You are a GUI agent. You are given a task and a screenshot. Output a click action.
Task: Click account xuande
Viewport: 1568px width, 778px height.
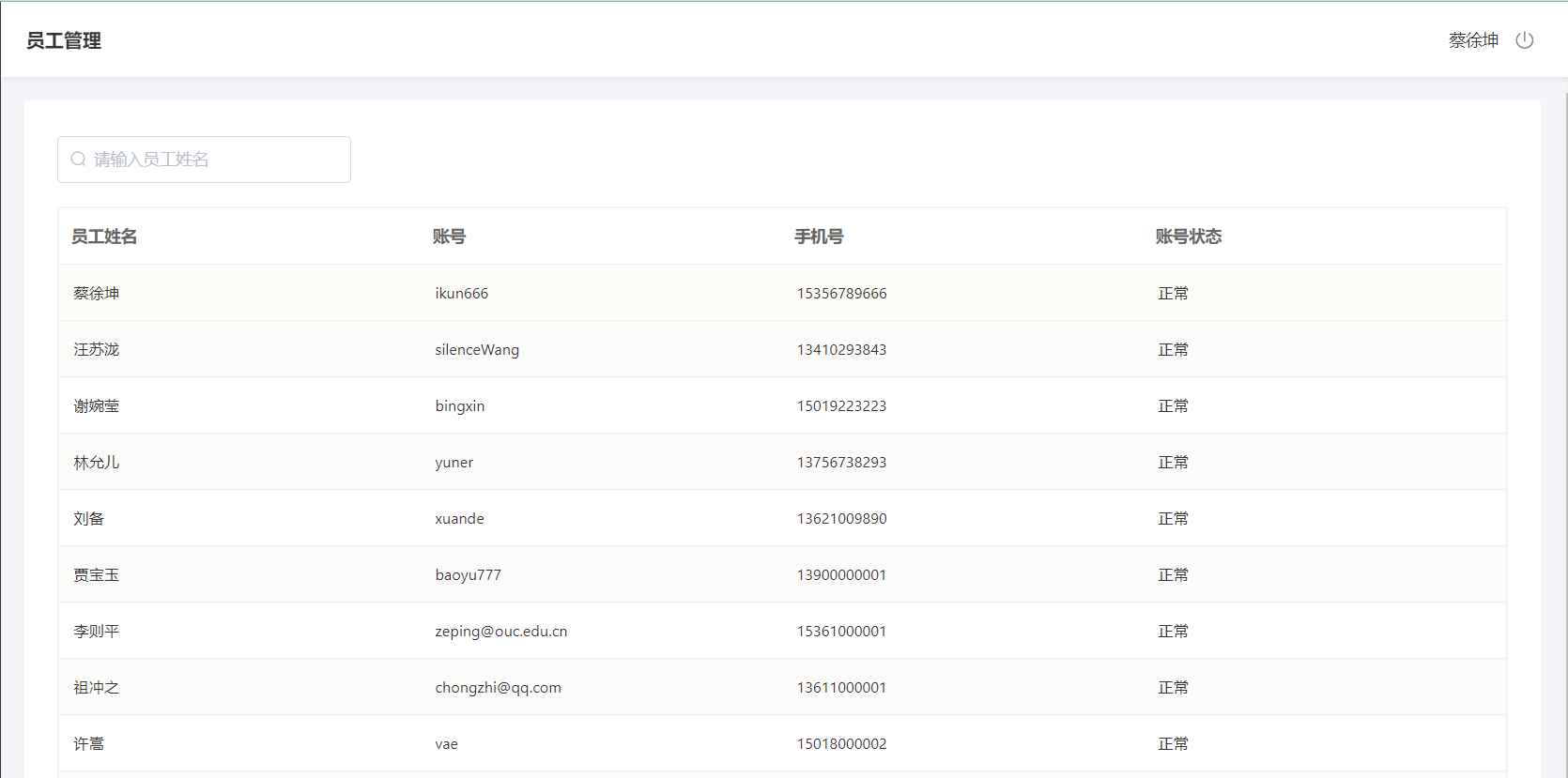460,519
